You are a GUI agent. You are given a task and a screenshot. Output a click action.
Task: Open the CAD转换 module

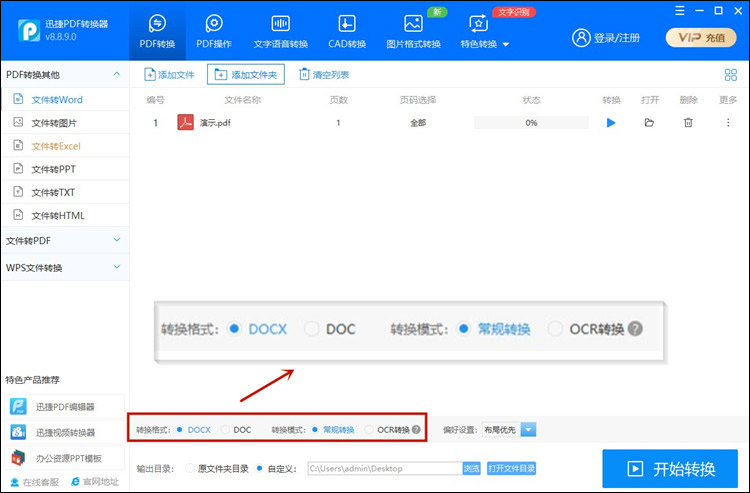tap(347, 32)
